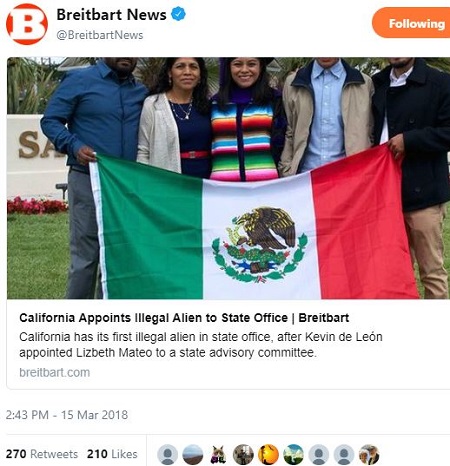Select the last gray default liker avatar
Image resolution: width=450 pixels, height=466 pixels.
[344, 454]
